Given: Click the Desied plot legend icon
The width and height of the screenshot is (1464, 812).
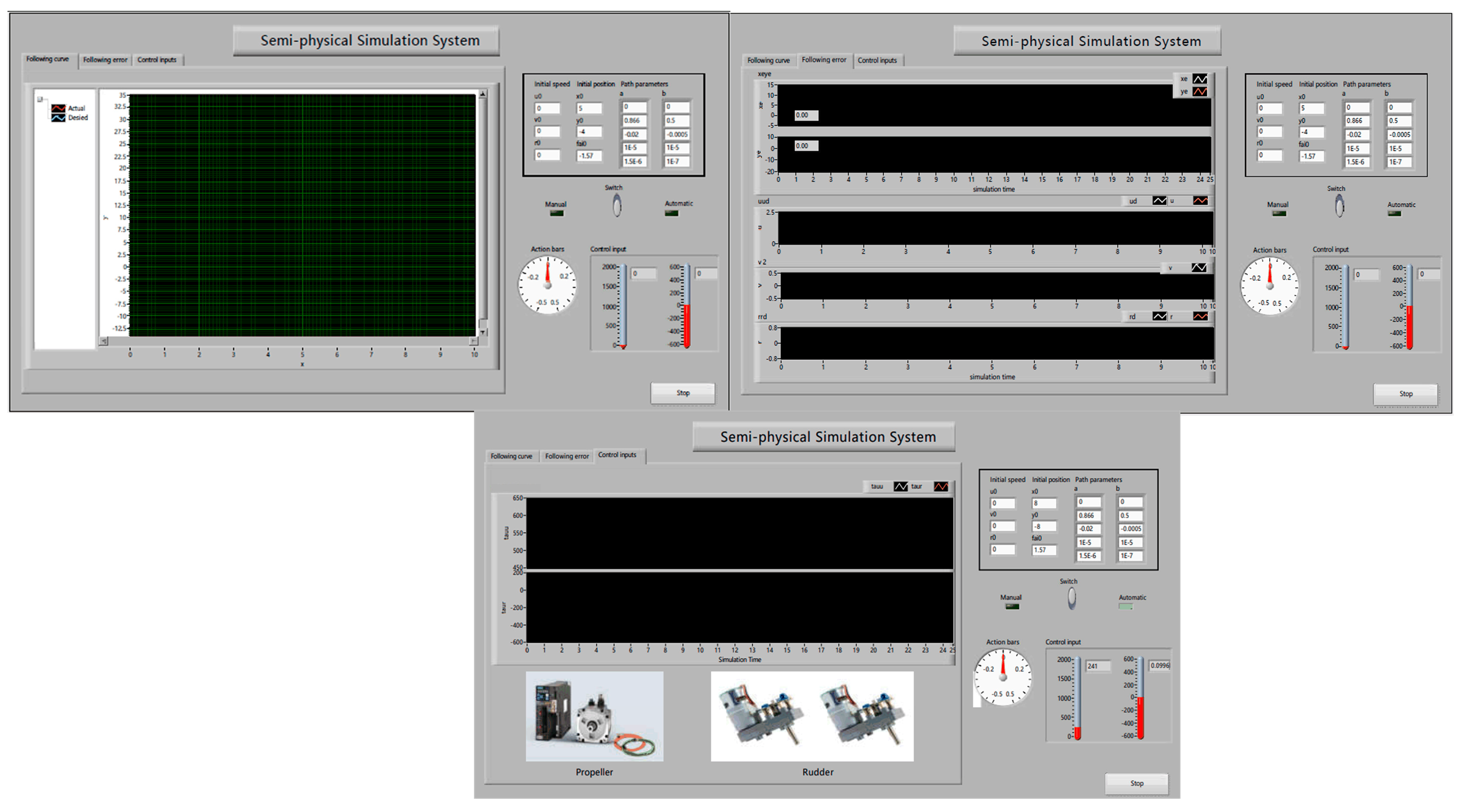Looking at the screenshot, I should 58,118.
